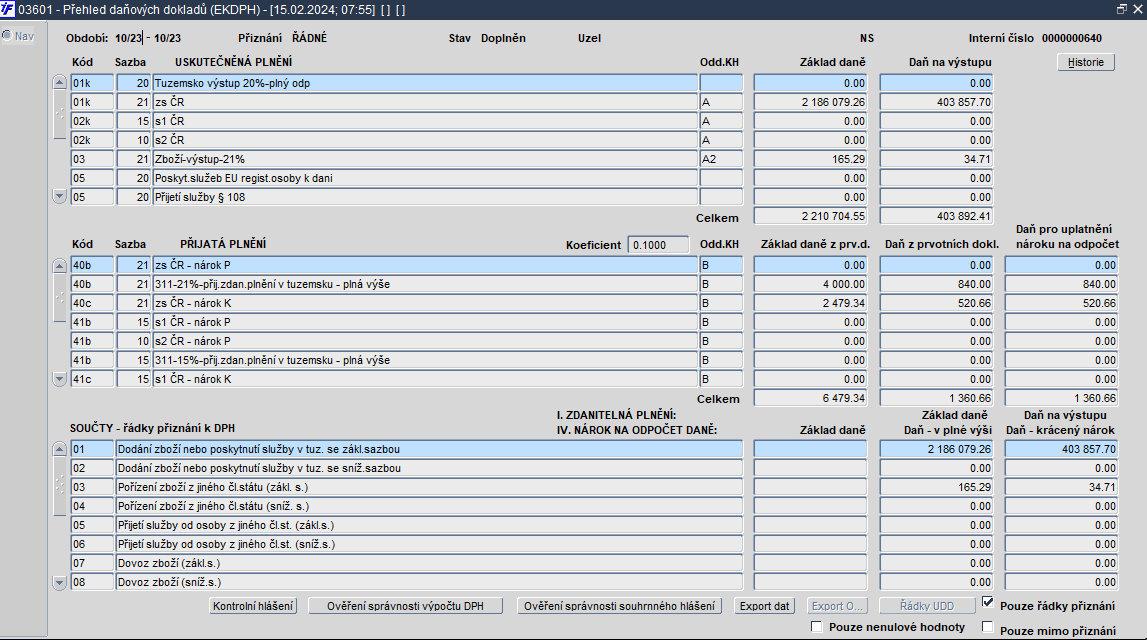Click down arrow of Přijatá plnění list
Screen dimensions: 1147x640
point(60,379)
